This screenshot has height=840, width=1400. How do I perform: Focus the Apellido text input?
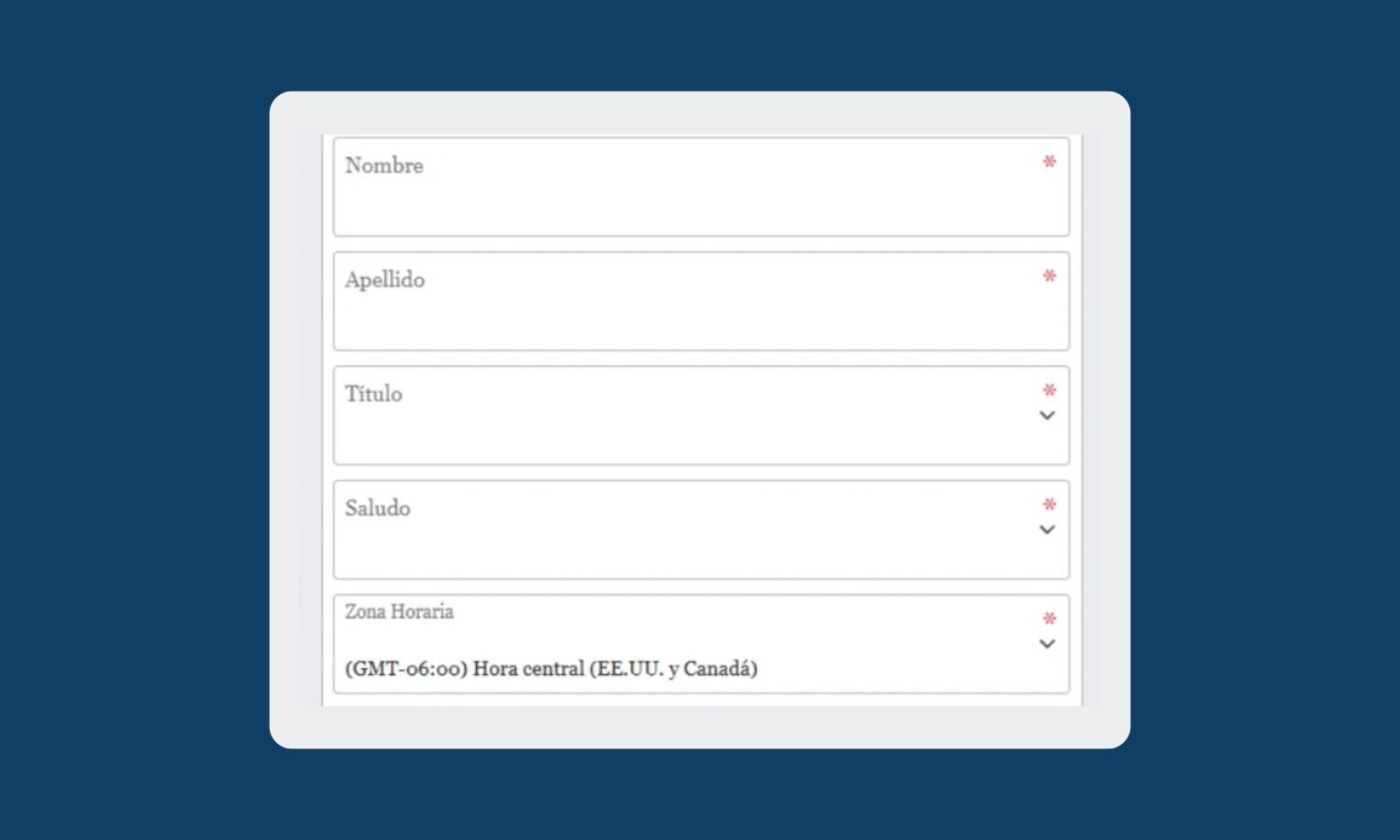tap(700, 315)
